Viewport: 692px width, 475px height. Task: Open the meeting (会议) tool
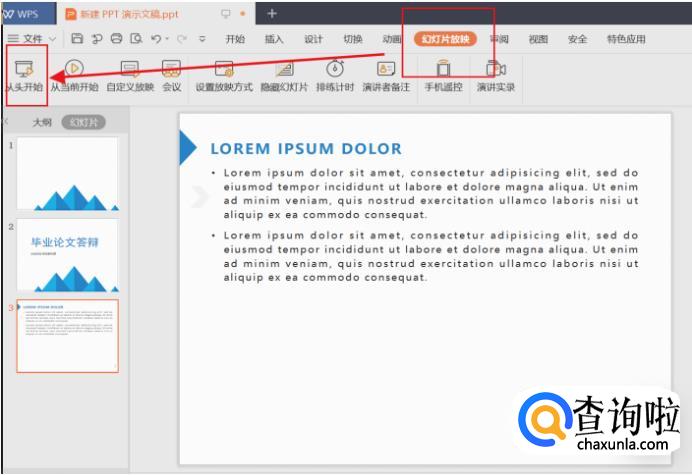coord(171,76)
